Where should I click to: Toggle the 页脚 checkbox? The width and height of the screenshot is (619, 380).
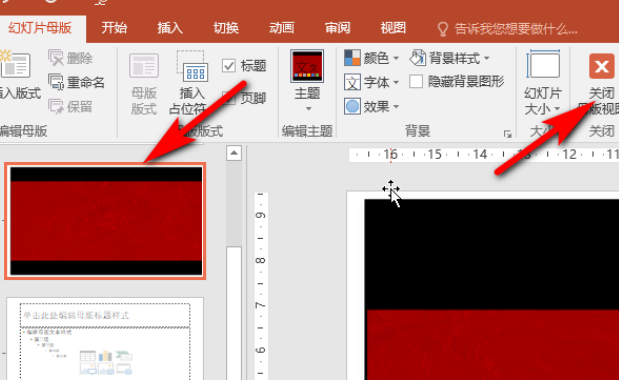[229, 97]
